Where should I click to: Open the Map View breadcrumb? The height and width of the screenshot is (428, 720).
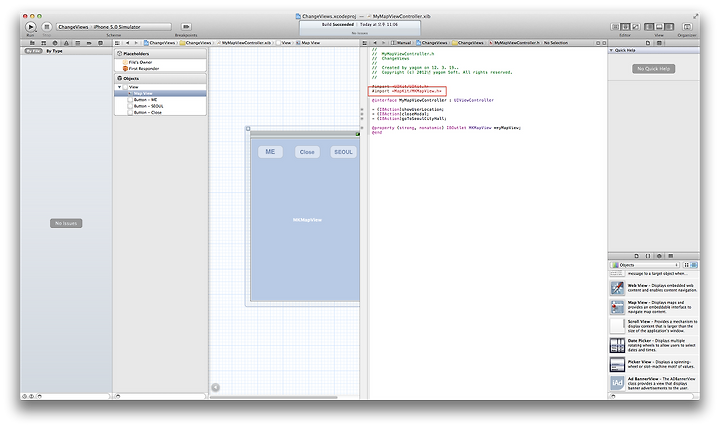[308, 43]
